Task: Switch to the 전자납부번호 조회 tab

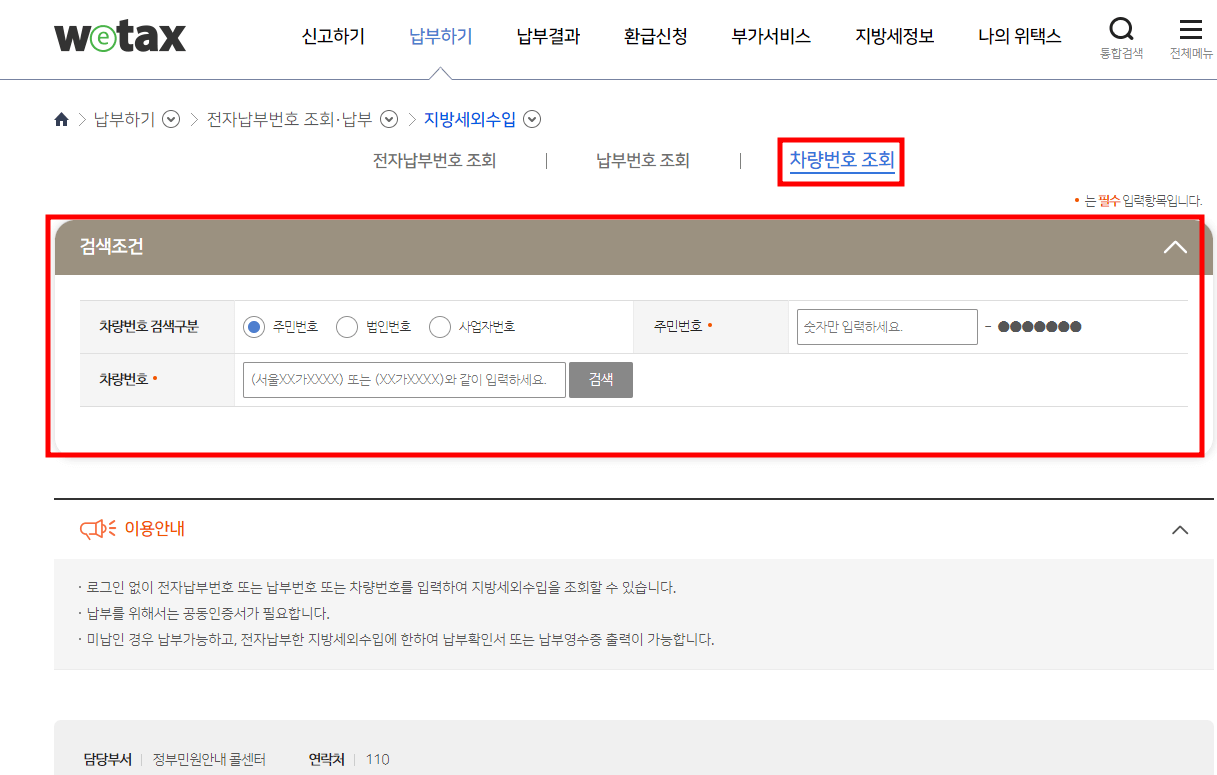Action: (432, 160)
